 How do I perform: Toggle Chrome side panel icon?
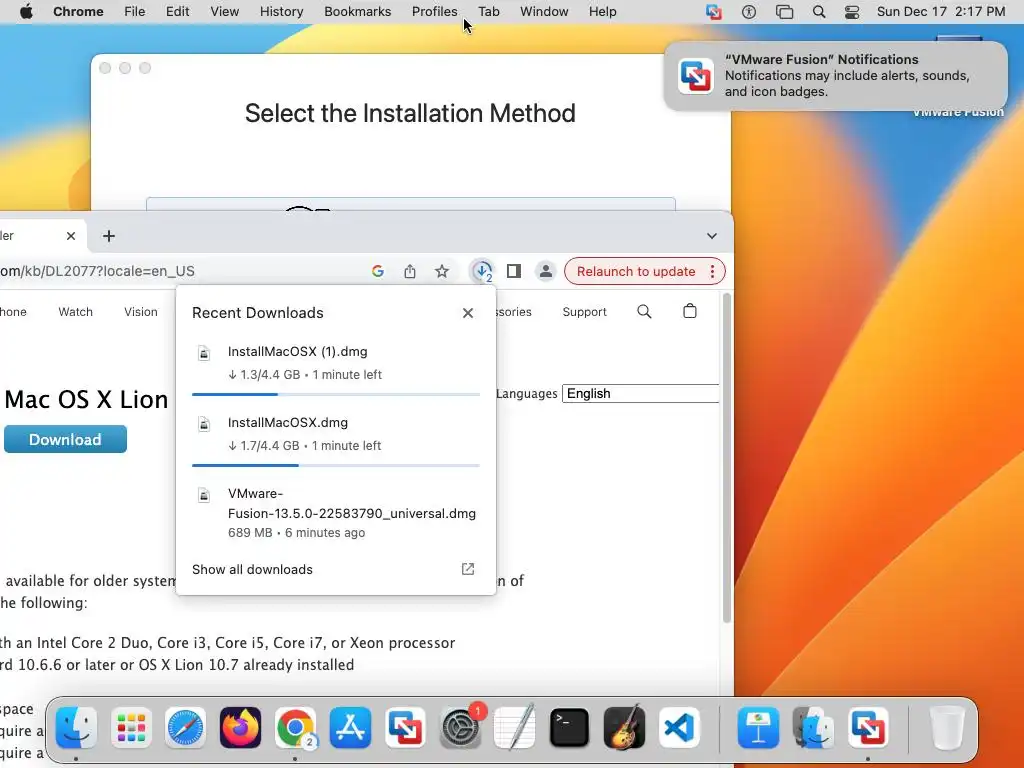[514, 271]
